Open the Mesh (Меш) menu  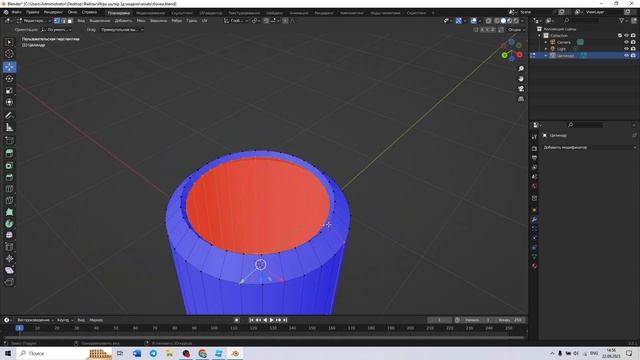pos(141,20)
